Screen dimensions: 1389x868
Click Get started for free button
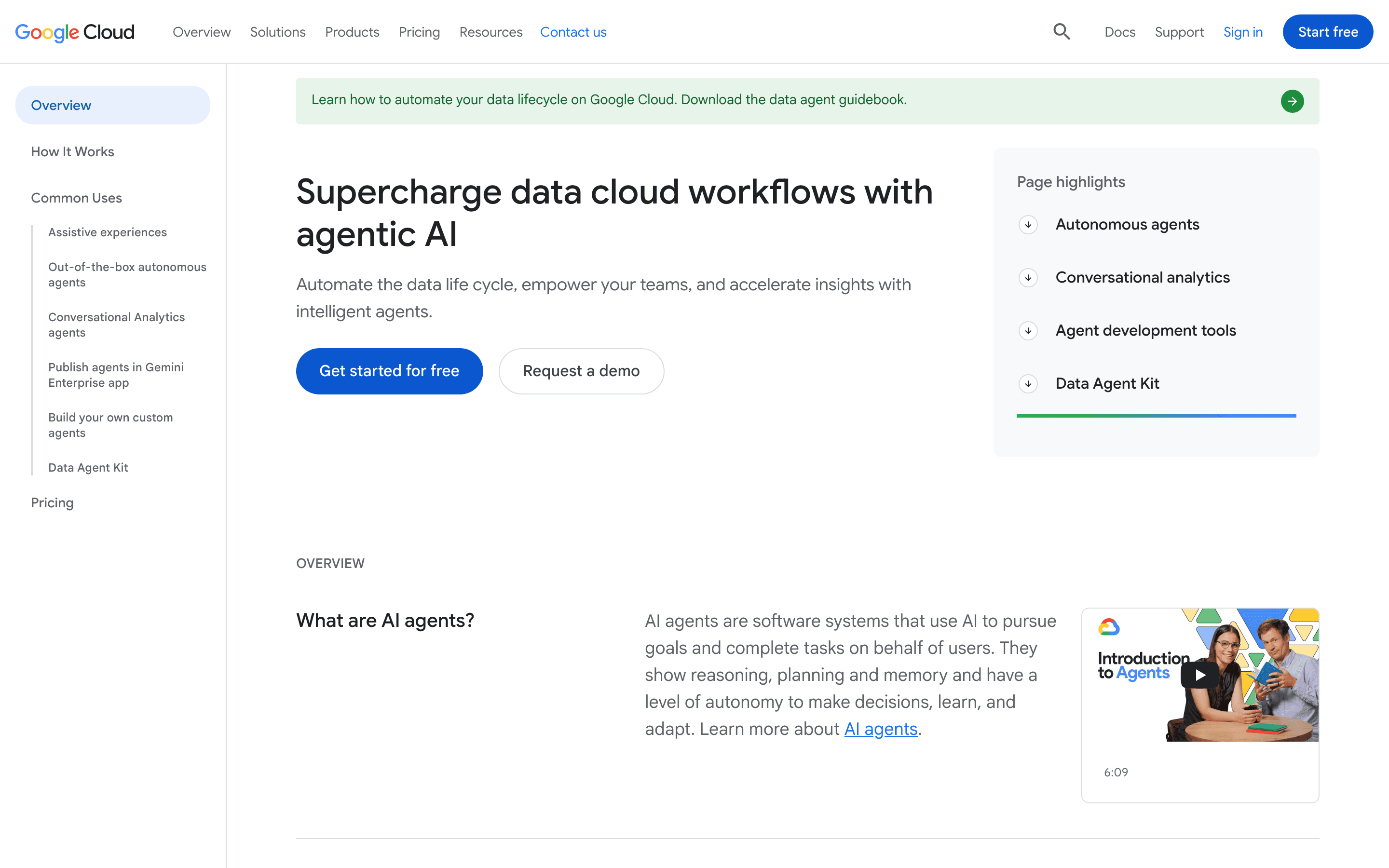tap(389, 371)
